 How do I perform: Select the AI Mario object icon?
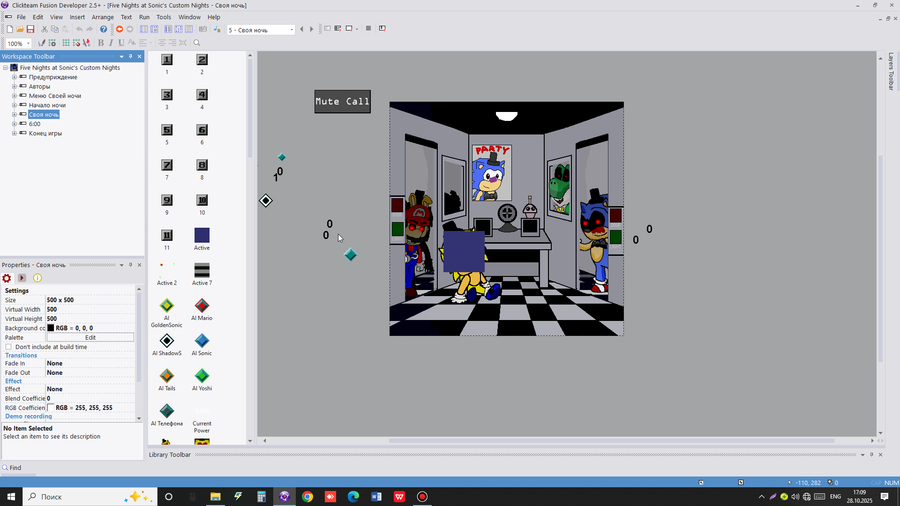[x=201, y=306]
